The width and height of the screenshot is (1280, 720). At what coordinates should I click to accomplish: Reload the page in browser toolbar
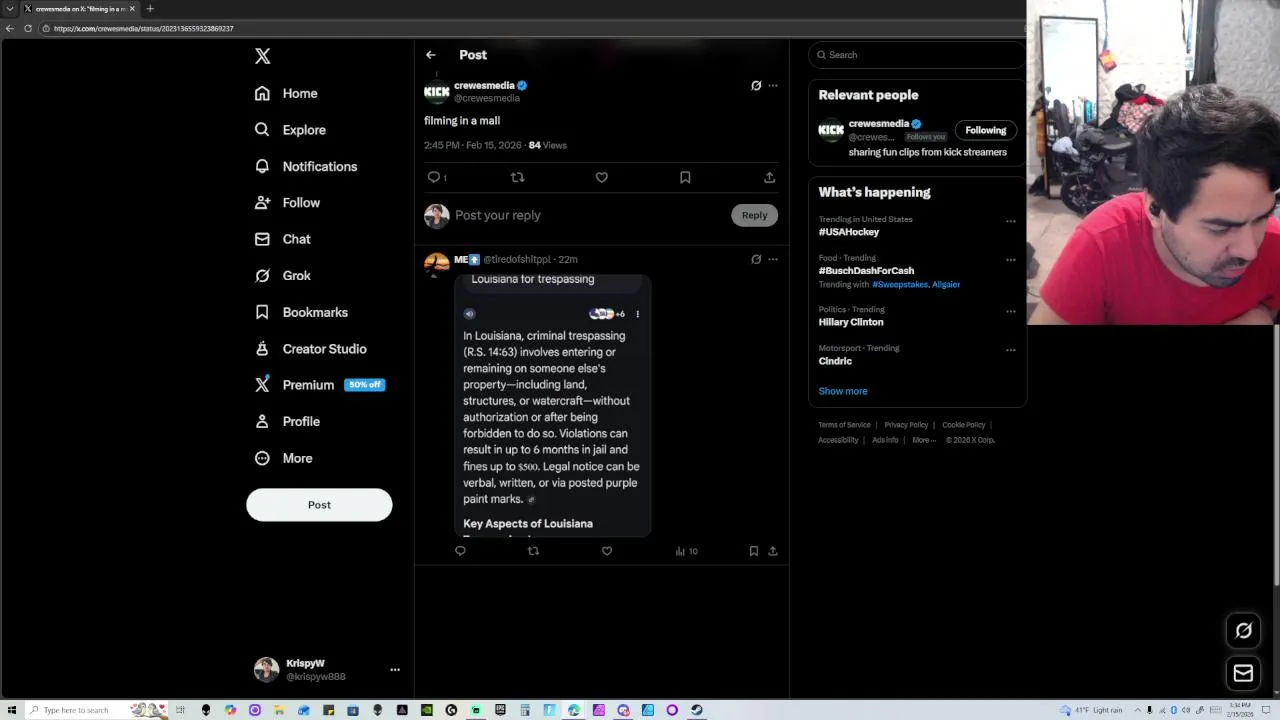pyautogui.click(x=28, y=28)
